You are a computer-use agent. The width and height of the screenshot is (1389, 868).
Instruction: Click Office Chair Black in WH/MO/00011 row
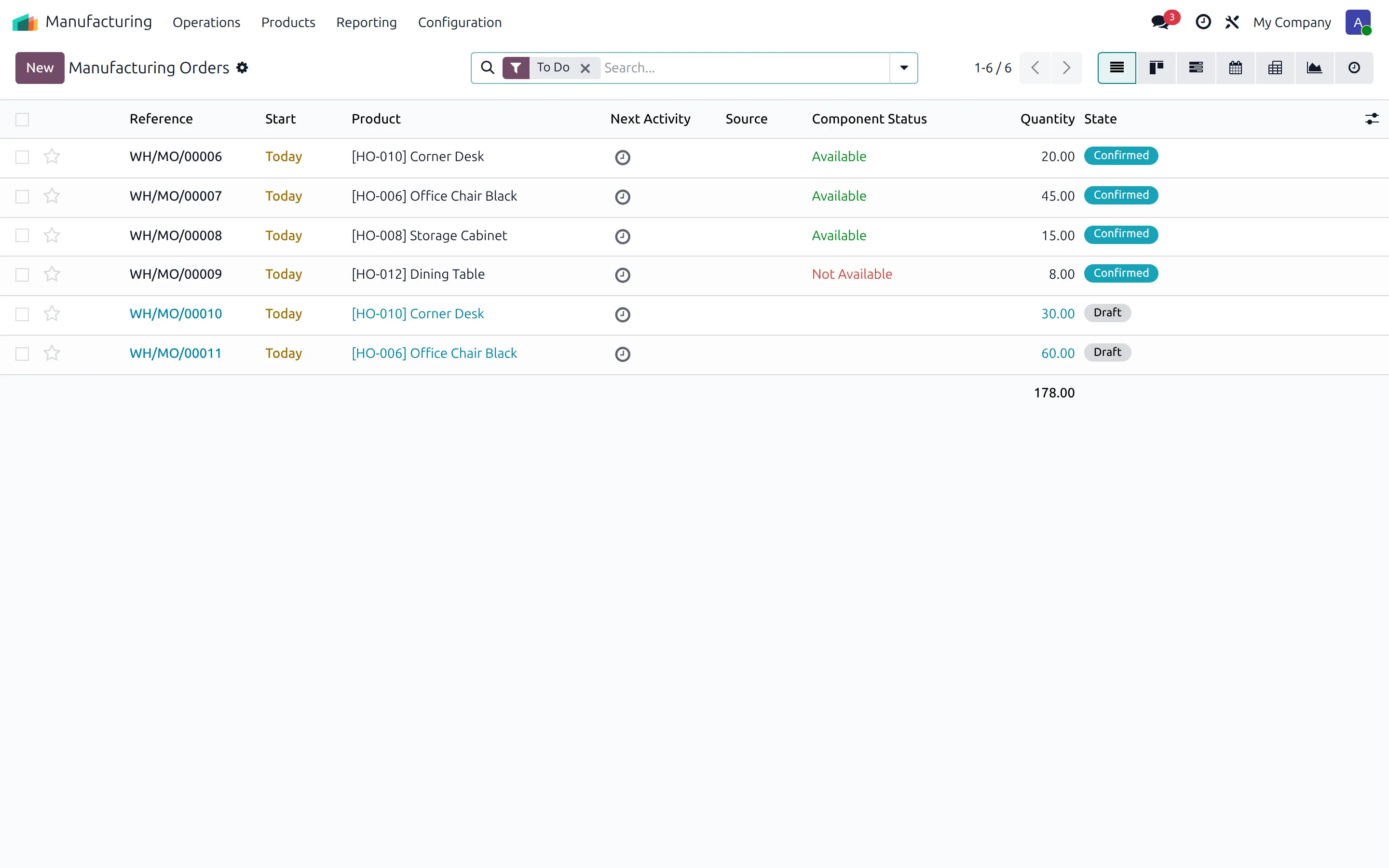434,353
